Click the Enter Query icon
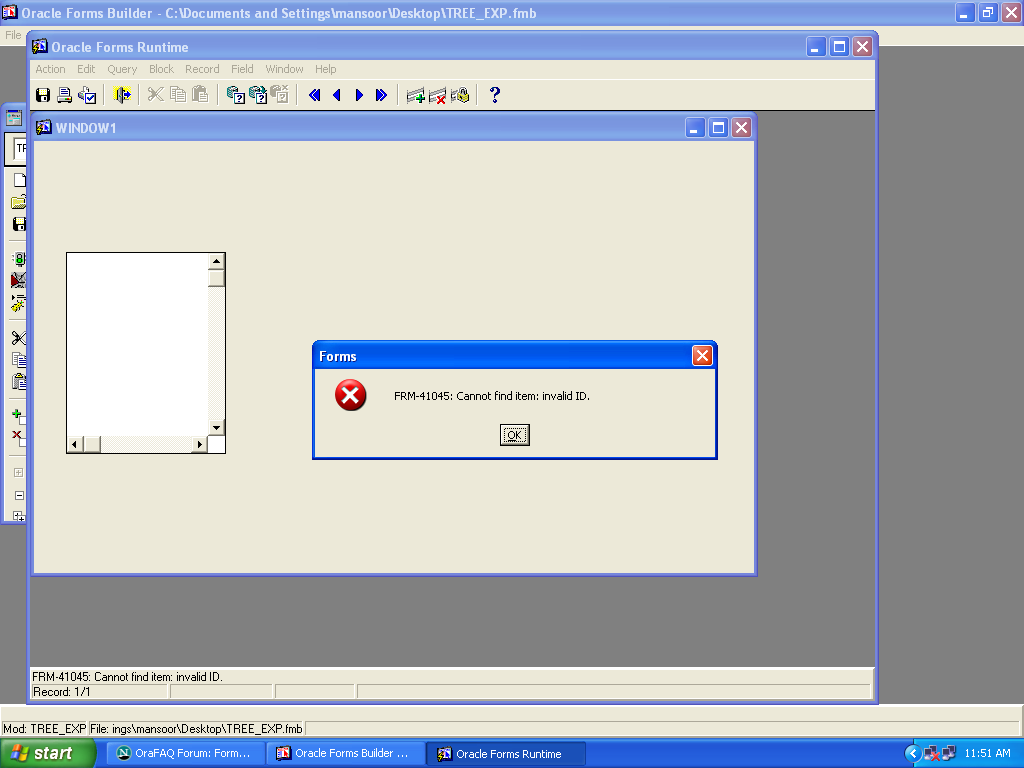 [235, 95]
